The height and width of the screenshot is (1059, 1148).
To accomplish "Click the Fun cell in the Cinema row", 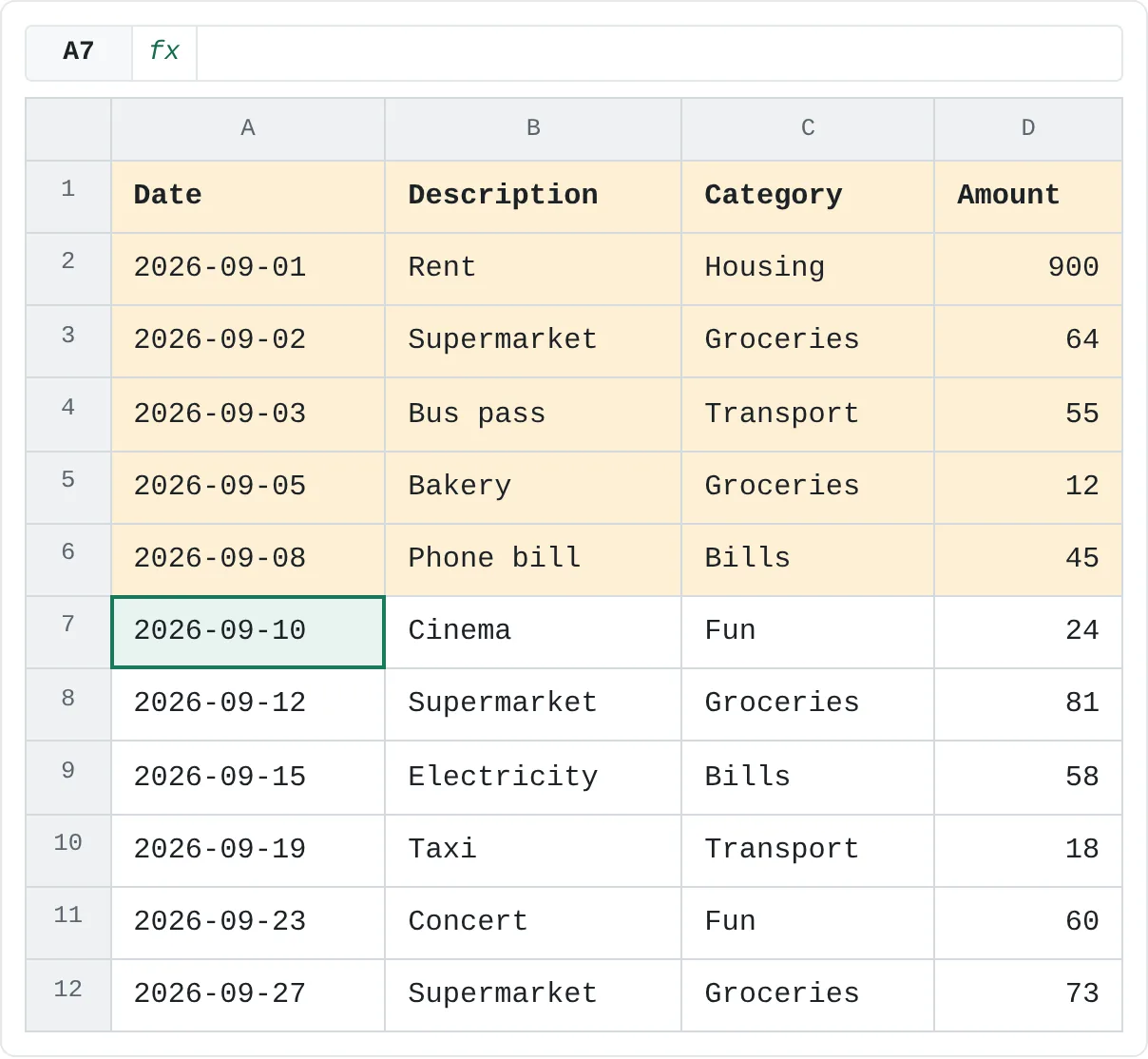I will [808, 632].
